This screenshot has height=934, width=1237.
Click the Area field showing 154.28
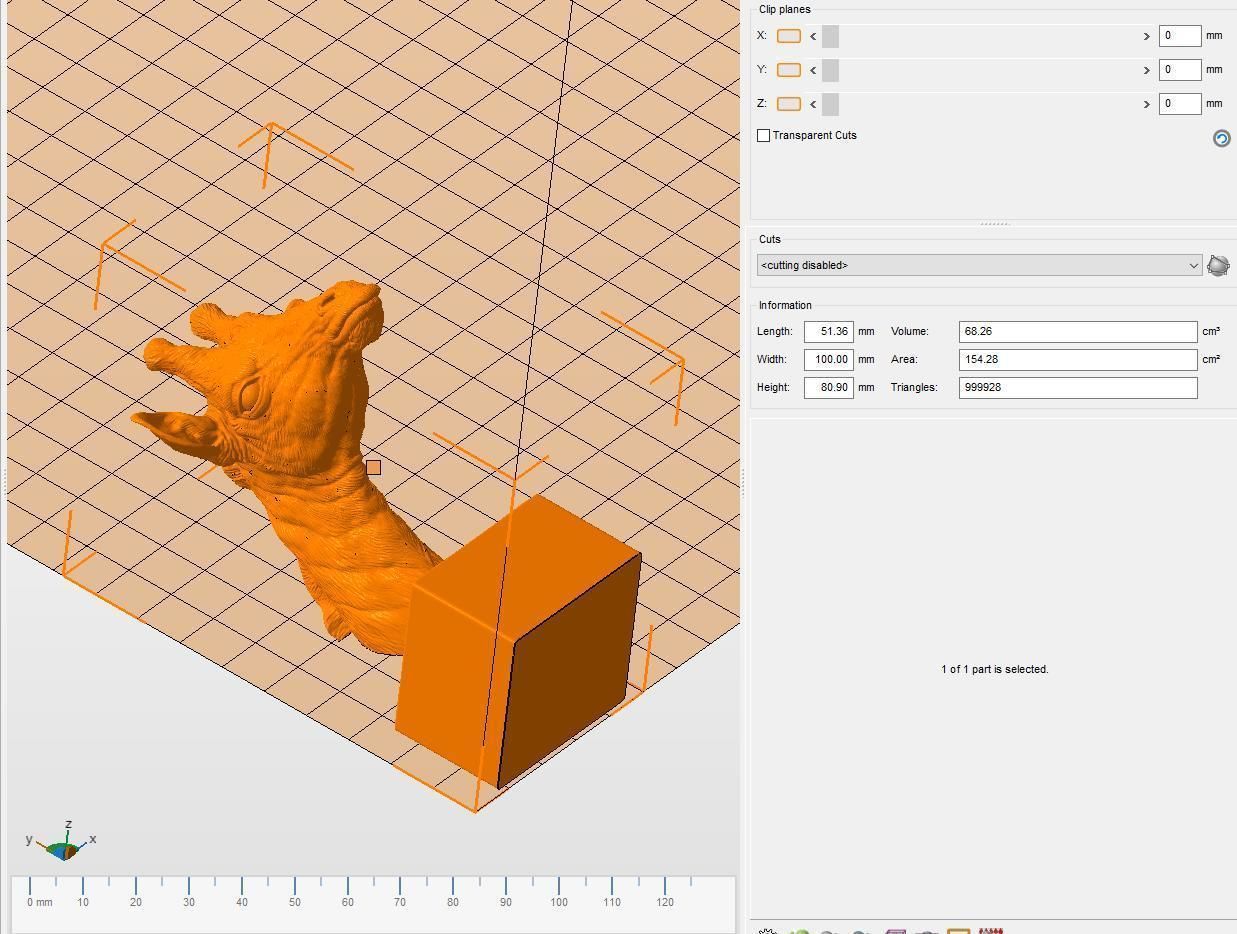coord(1078,359)
